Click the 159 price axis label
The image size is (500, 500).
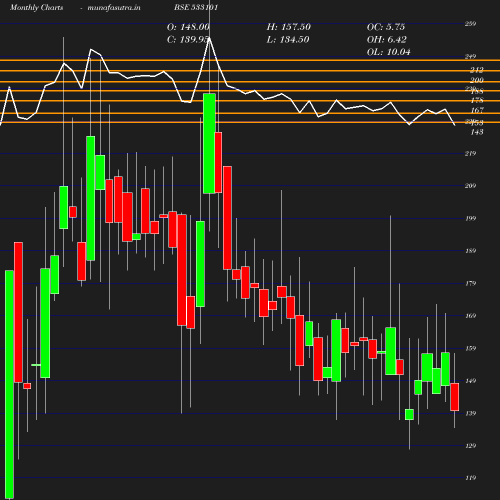click(x=470, y=349)
